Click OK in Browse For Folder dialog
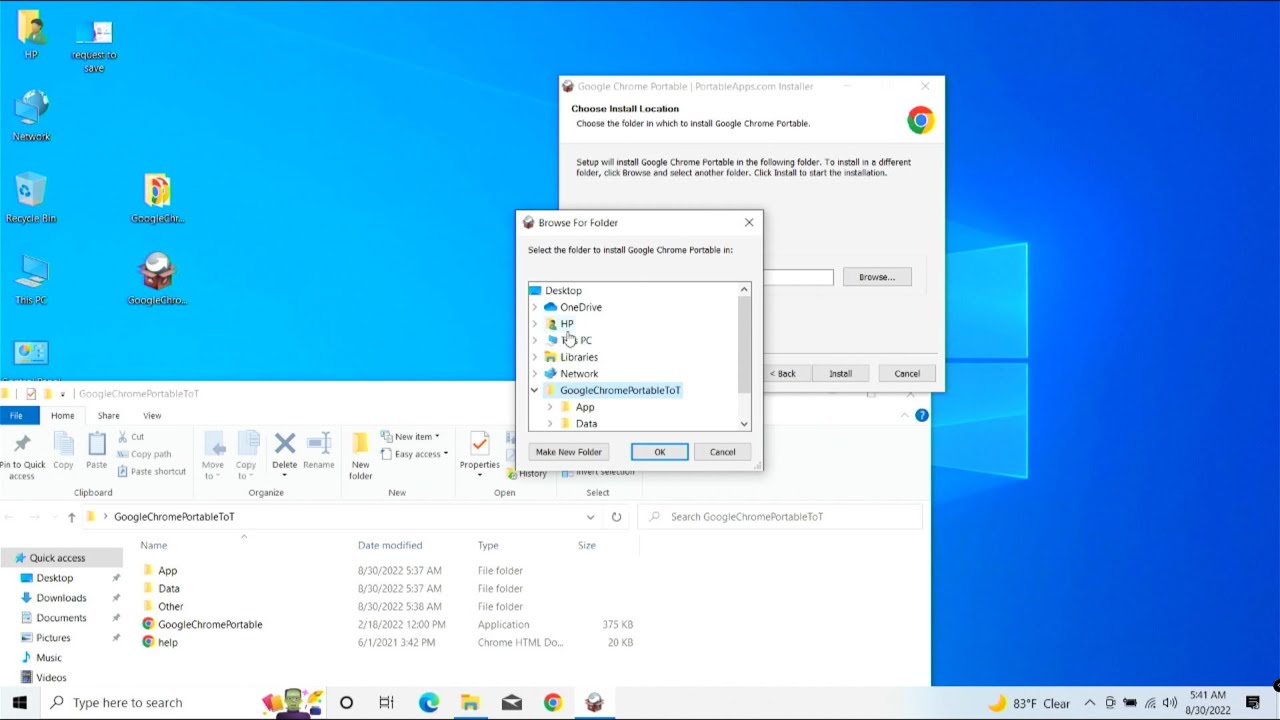Screen dimensions: 1280x720 [659, 452]
